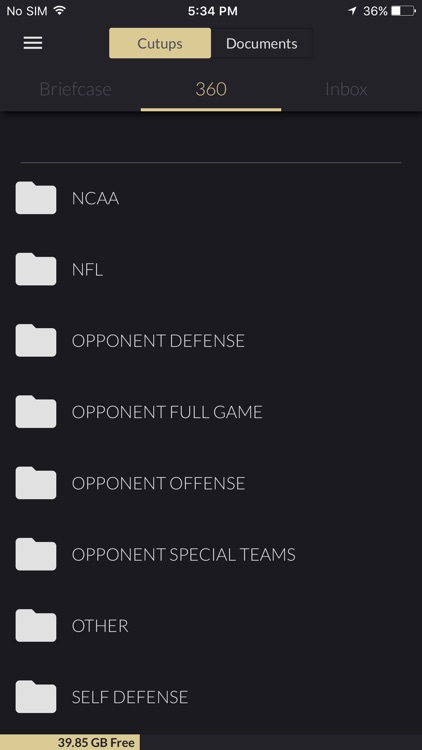Screen dimensions: 422x750
Task: Open the NFL folder icon
Action: pos(36,269)
